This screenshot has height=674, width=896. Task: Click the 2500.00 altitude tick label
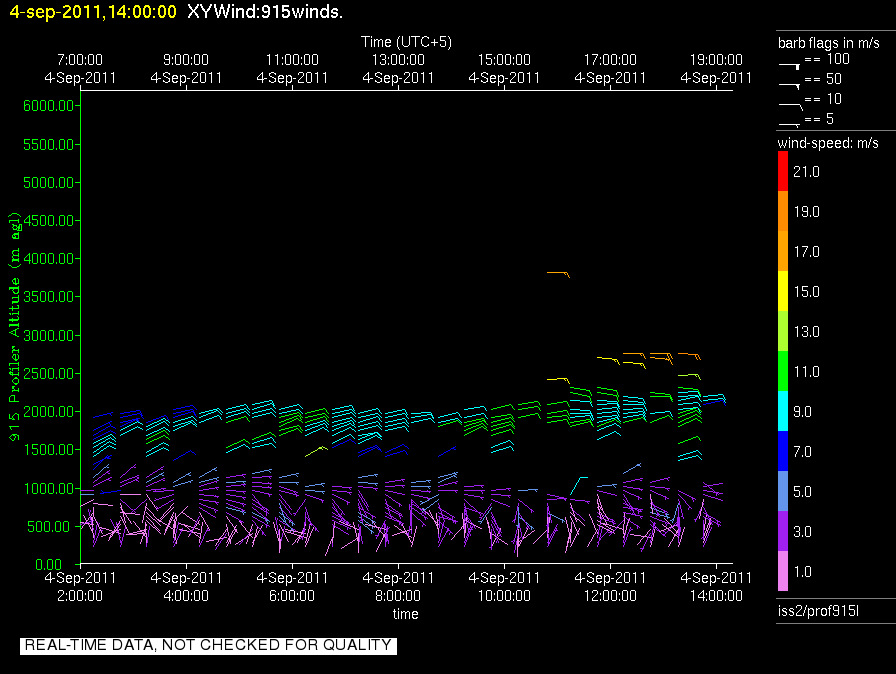click(48, 374)
